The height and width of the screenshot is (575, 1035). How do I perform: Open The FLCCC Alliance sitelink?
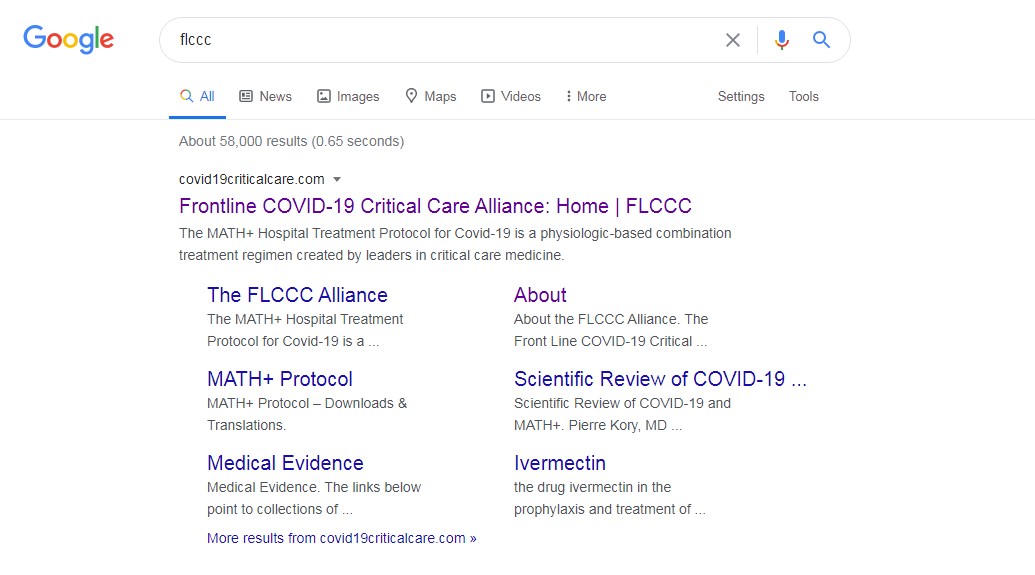[297, 295]
